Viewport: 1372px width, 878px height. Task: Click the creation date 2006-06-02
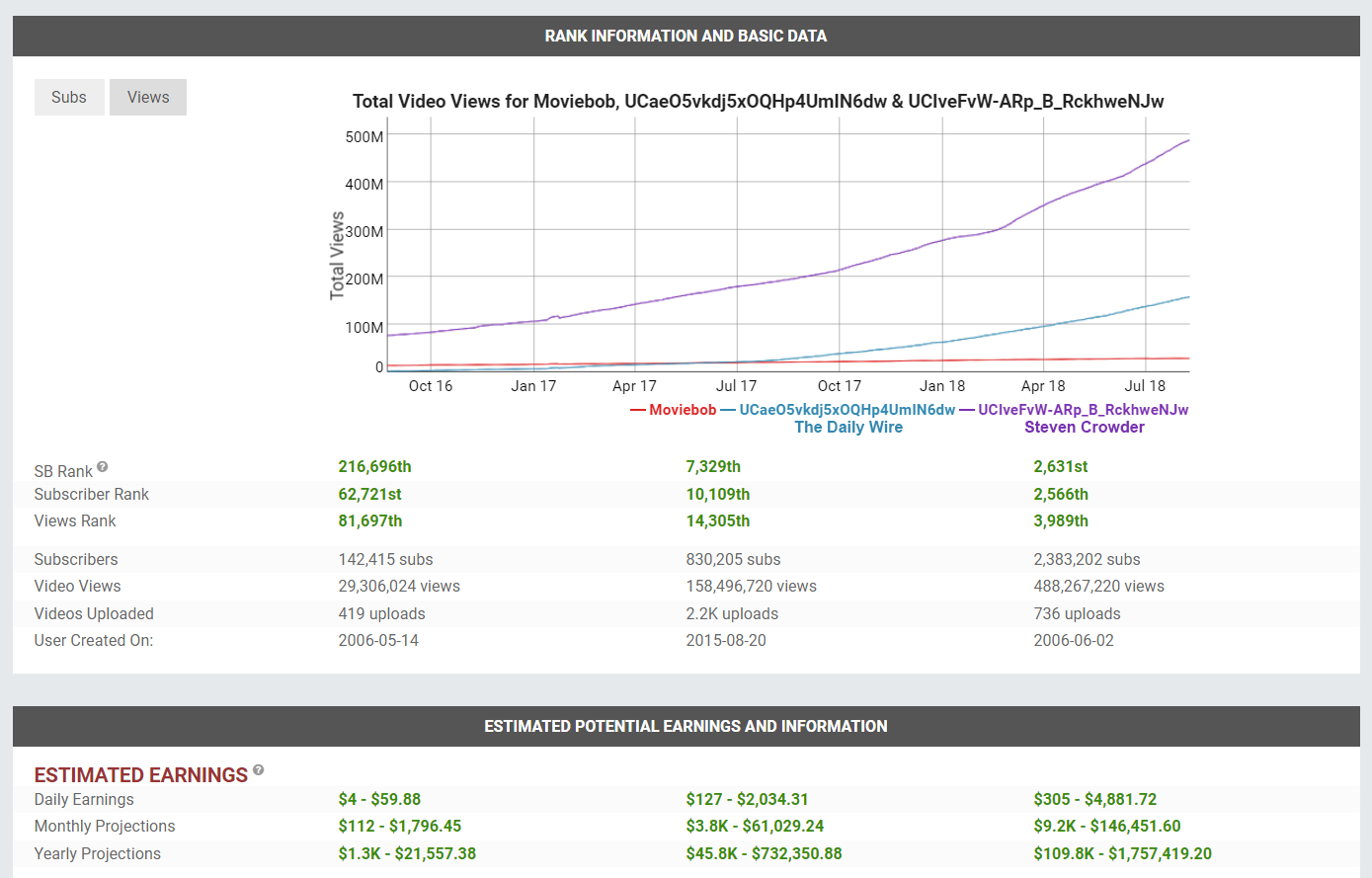pos(1074,640)
